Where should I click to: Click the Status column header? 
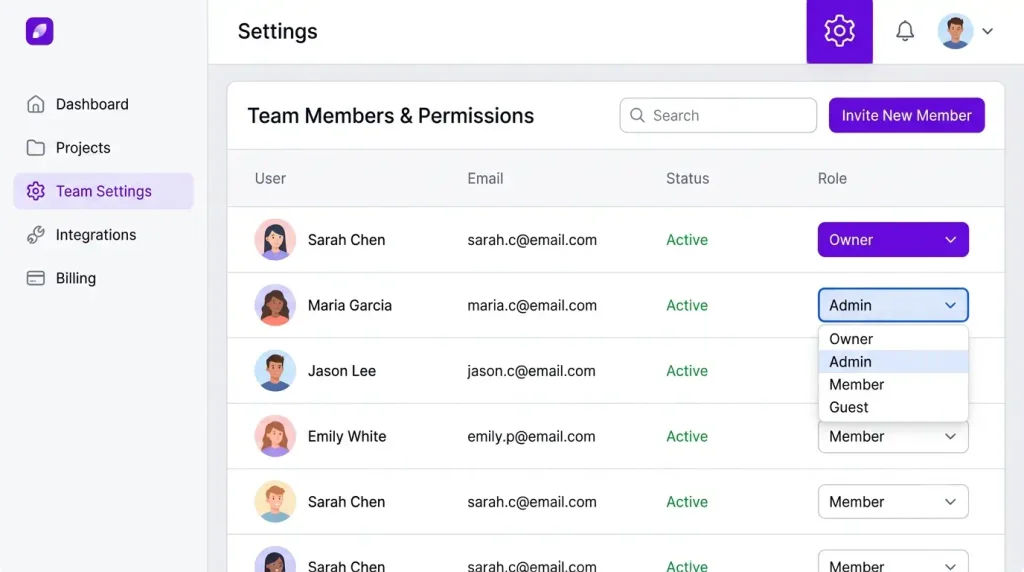(x=687, y=178)
